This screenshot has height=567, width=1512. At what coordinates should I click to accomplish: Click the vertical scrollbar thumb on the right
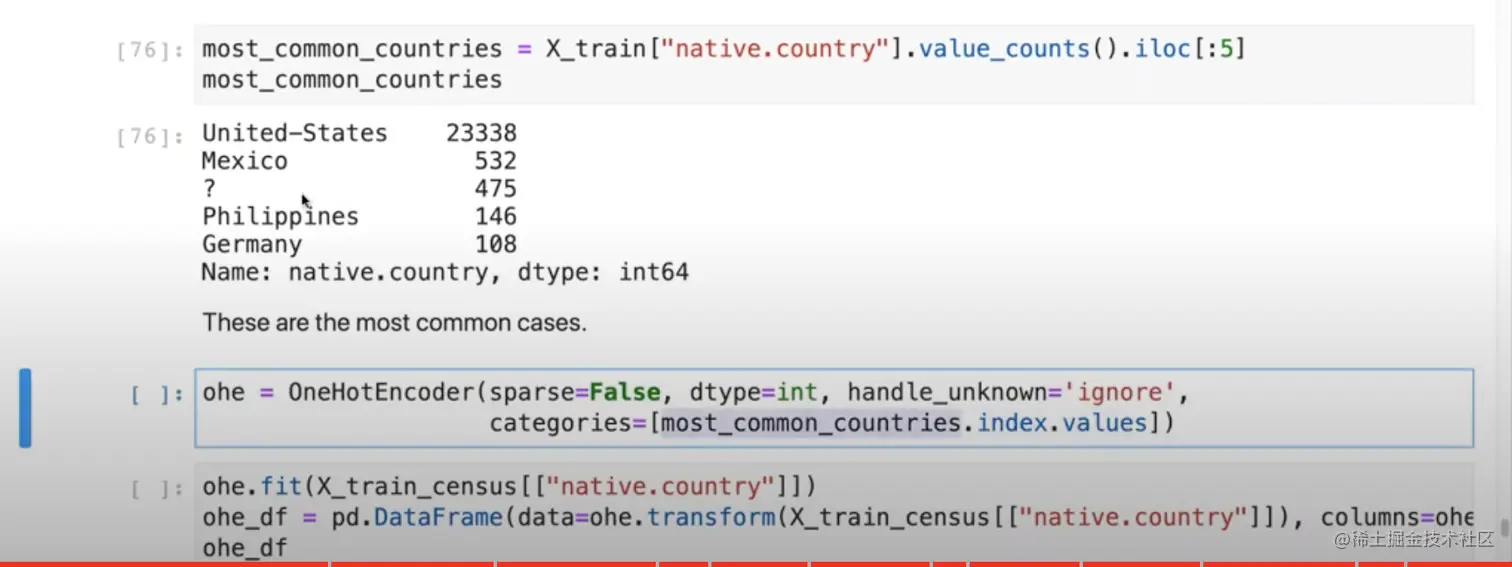coord(1504,528)
